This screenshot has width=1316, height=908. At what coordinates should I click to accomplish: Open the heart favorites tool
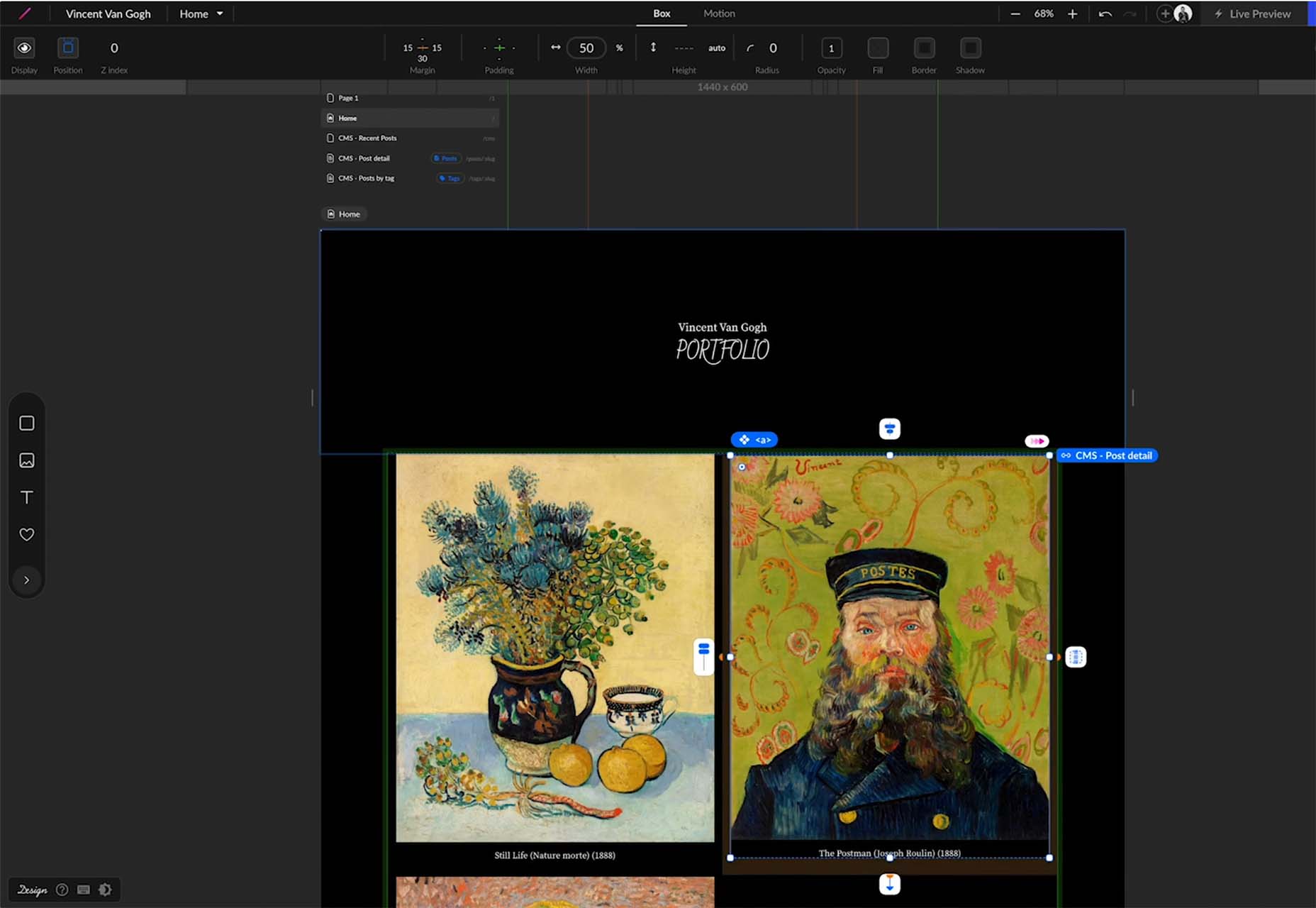[27, 534]
